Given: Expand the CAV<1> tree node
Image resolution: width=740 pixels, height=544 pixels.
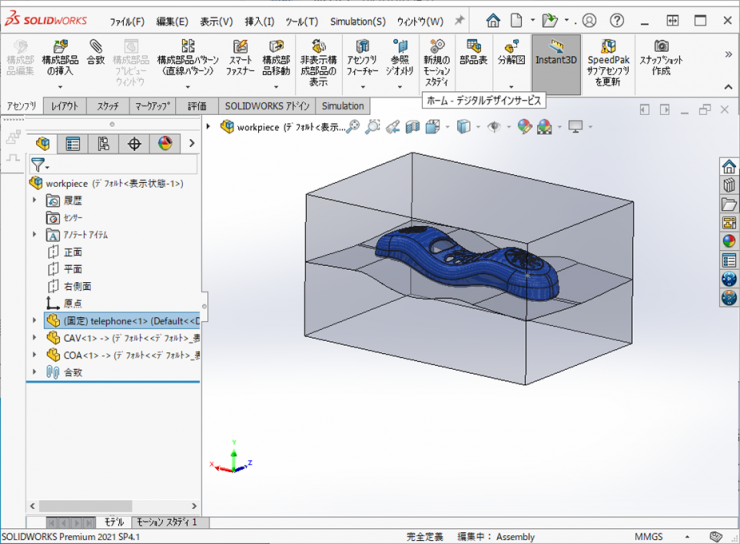Looking at the screenshot, I should click(36, 338).
